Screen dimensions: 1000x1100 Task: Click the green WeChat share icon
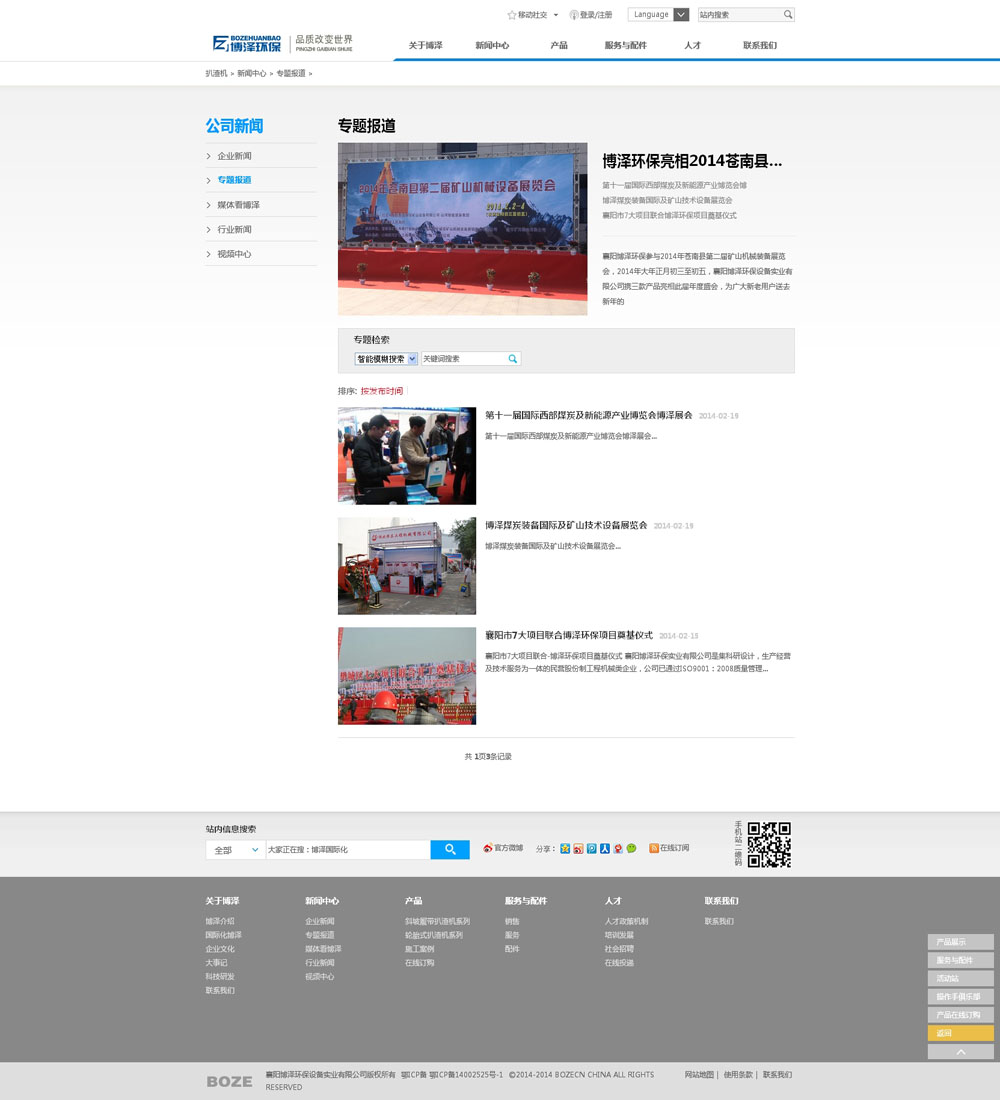[631, 848]
